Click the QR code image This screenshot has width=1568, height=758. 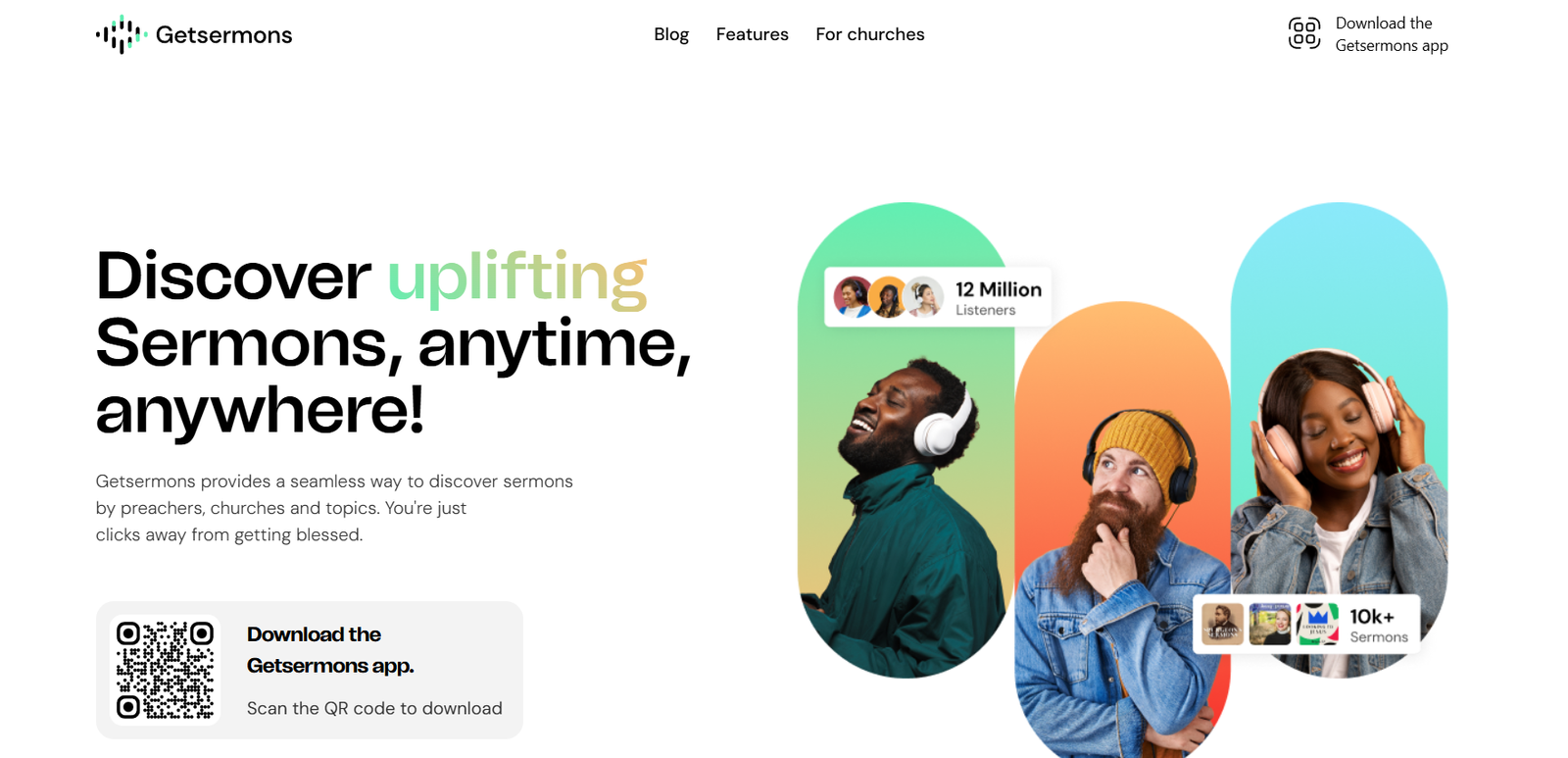point(165,670)
